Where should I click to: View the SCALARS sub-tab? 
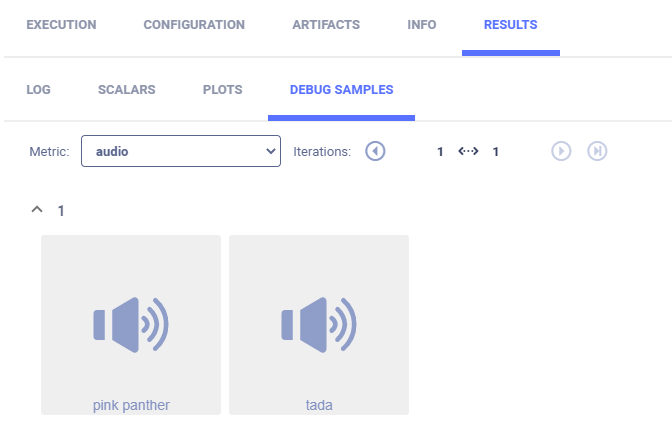point(127,89)
